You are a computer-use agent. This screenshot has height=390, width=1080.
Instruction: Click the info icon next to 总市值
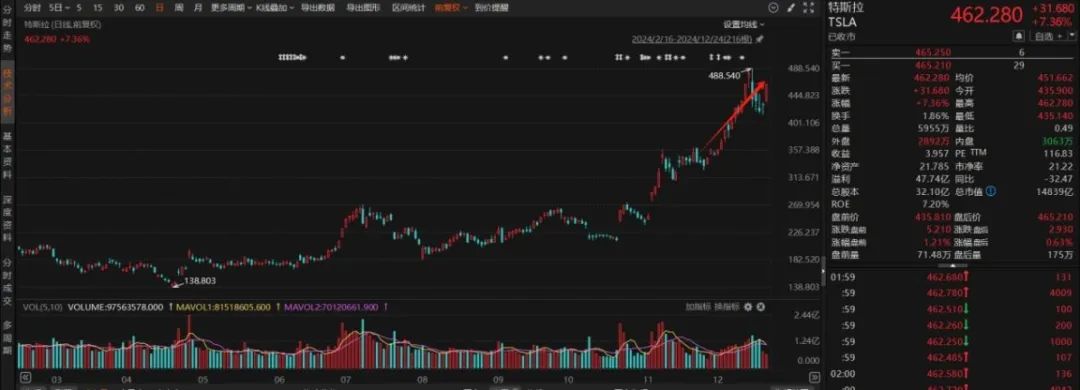coord(990,192)
